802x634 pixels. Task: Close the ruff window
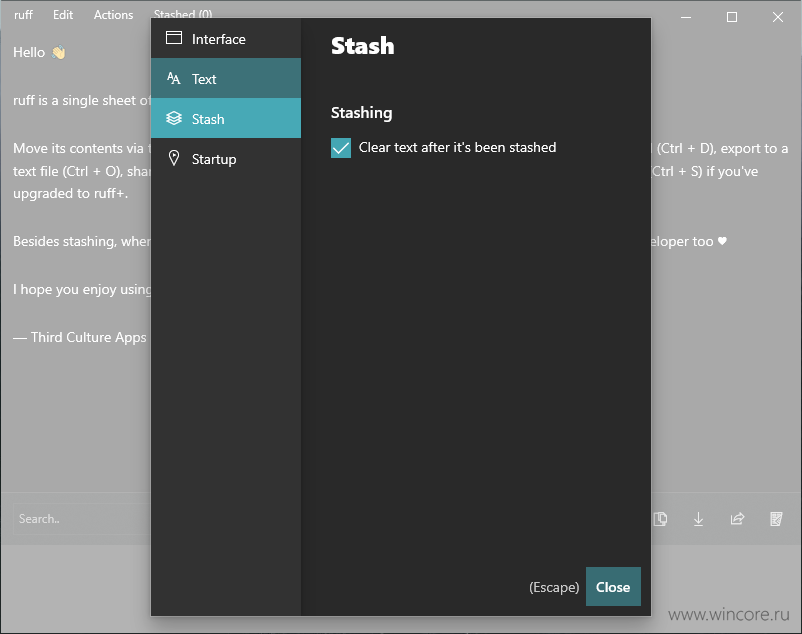point(777,17)
